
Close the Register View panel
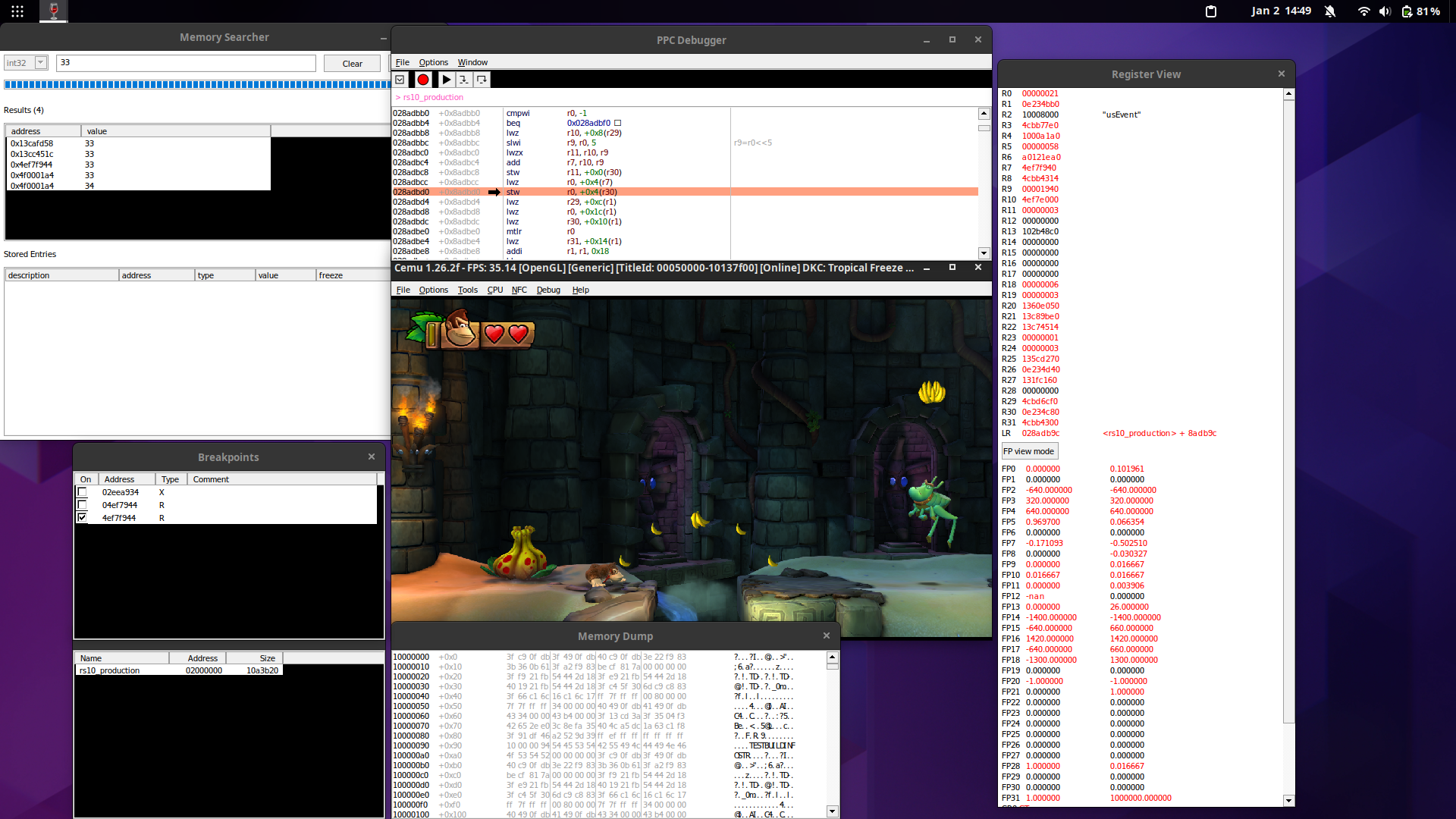(x=1282, y=74)
